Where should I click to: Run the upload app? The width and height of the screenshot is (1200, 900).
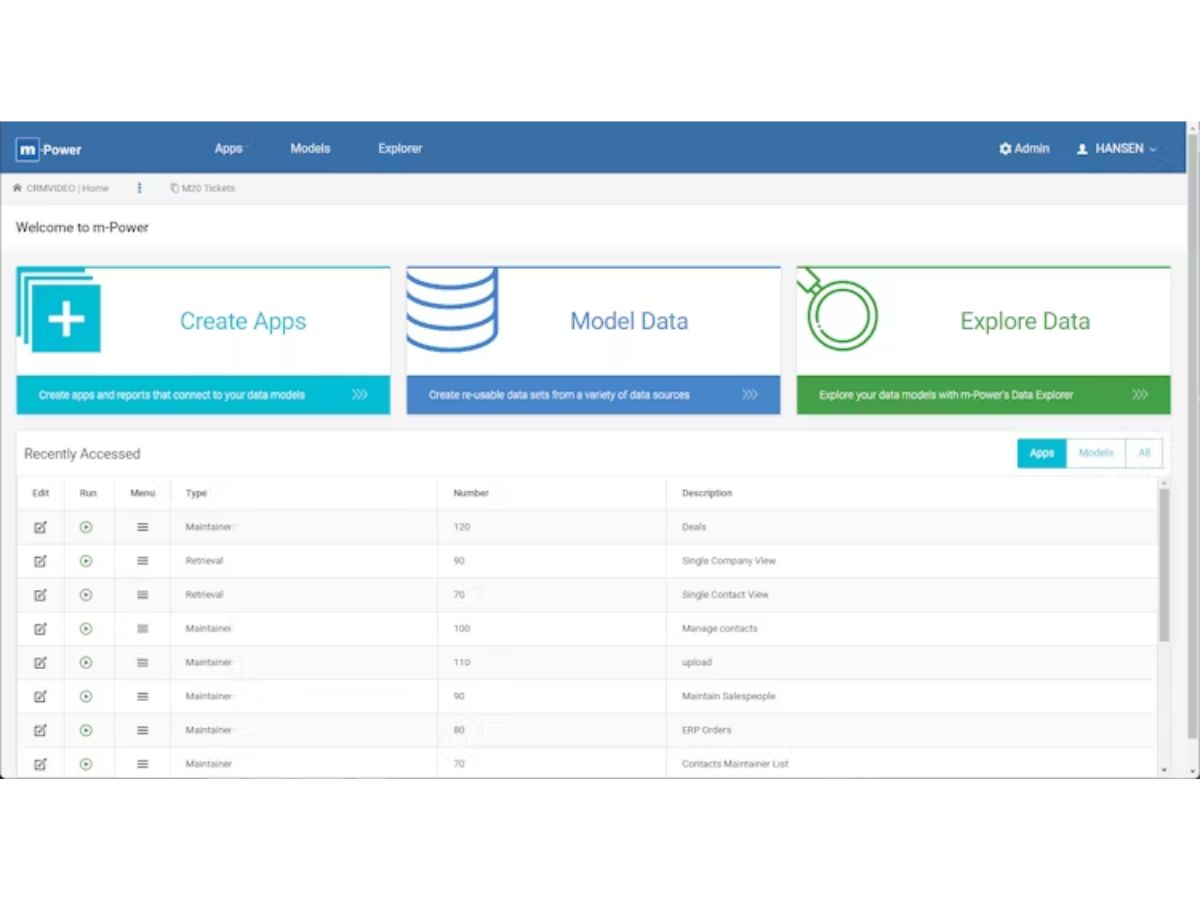point(86,663)
